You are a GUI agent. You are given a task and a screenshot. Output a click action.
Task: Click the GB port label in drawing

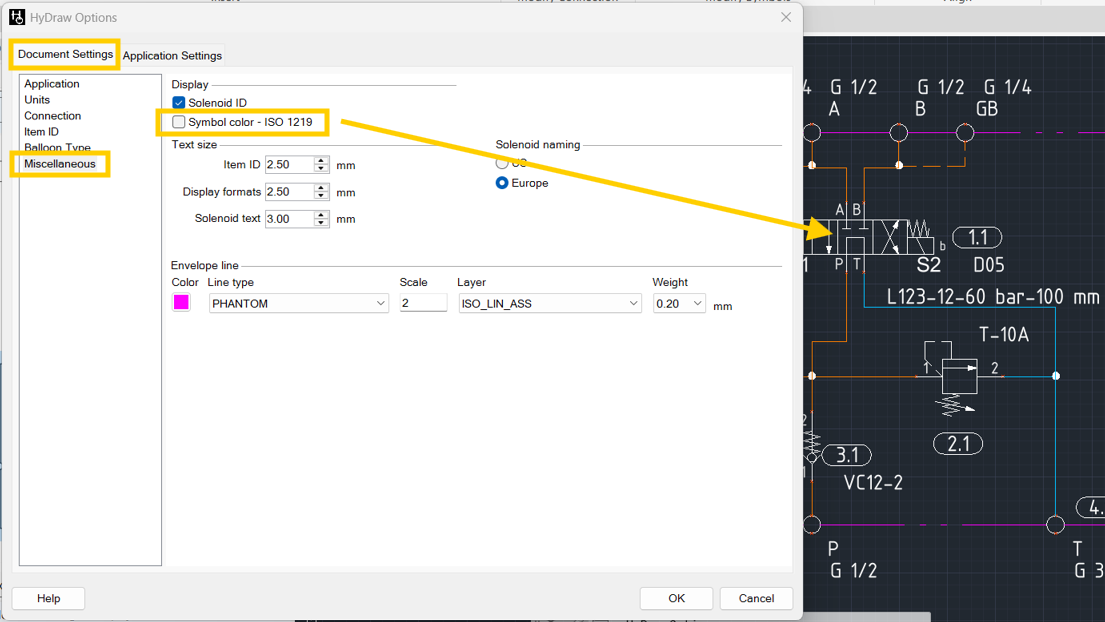pyautogui.click(x=987, y=109)
